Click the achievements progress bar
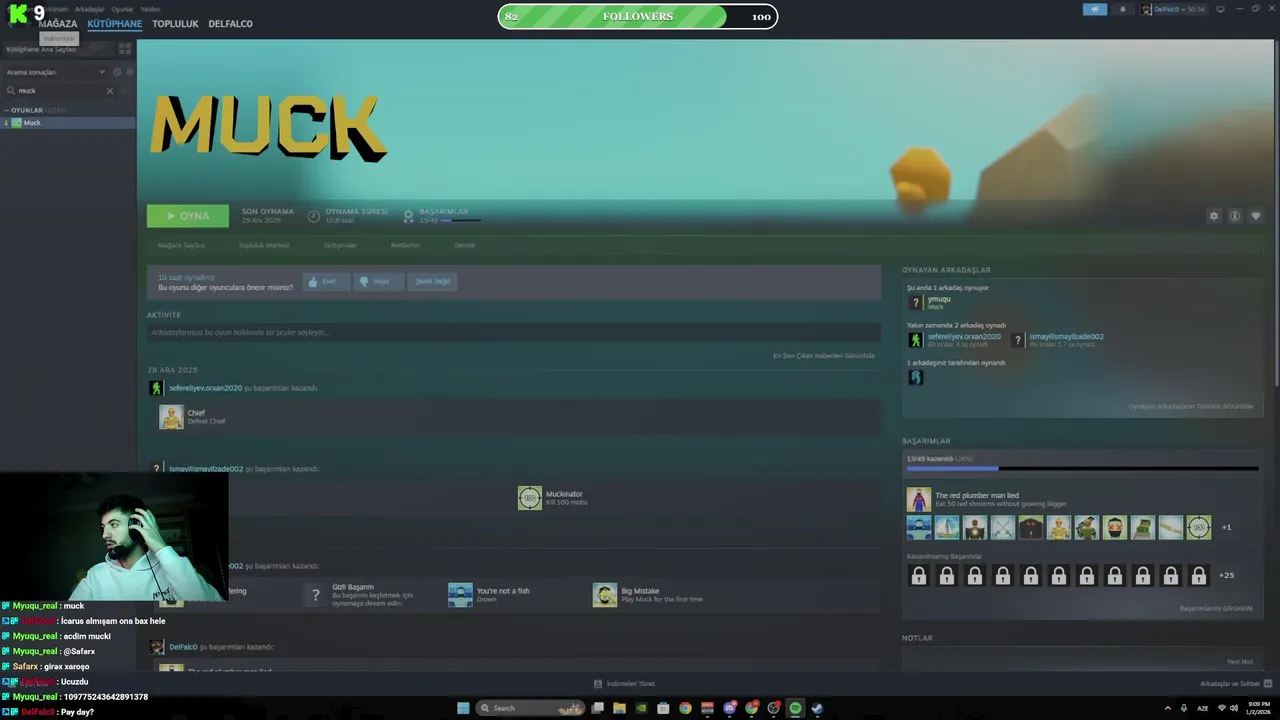Viewport: 1280px width, 720px height. click(1082, 468)
